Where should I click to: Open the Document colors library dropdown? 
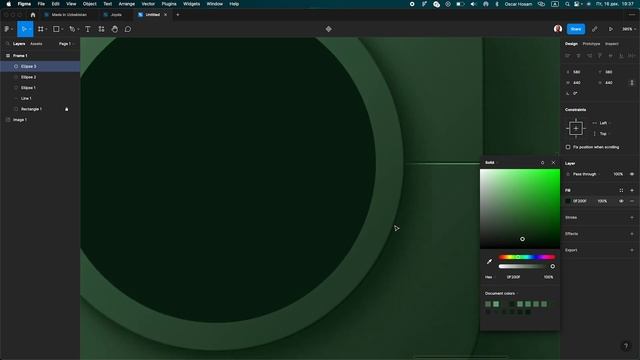[x=501, y=293]
